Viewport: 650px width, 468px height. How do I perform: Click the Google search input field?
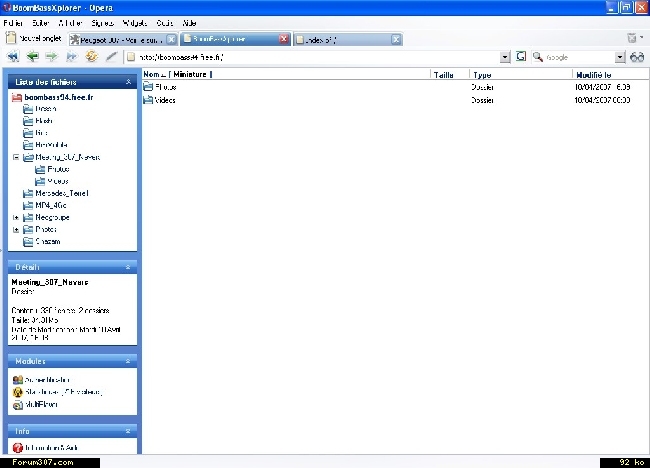579,57
